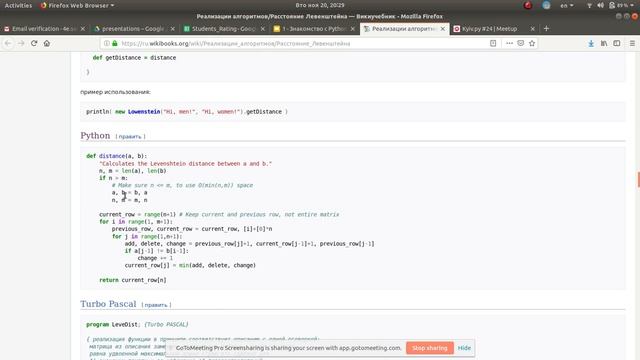Open the en keyboard layout dropdown

[x=567, y=5]
